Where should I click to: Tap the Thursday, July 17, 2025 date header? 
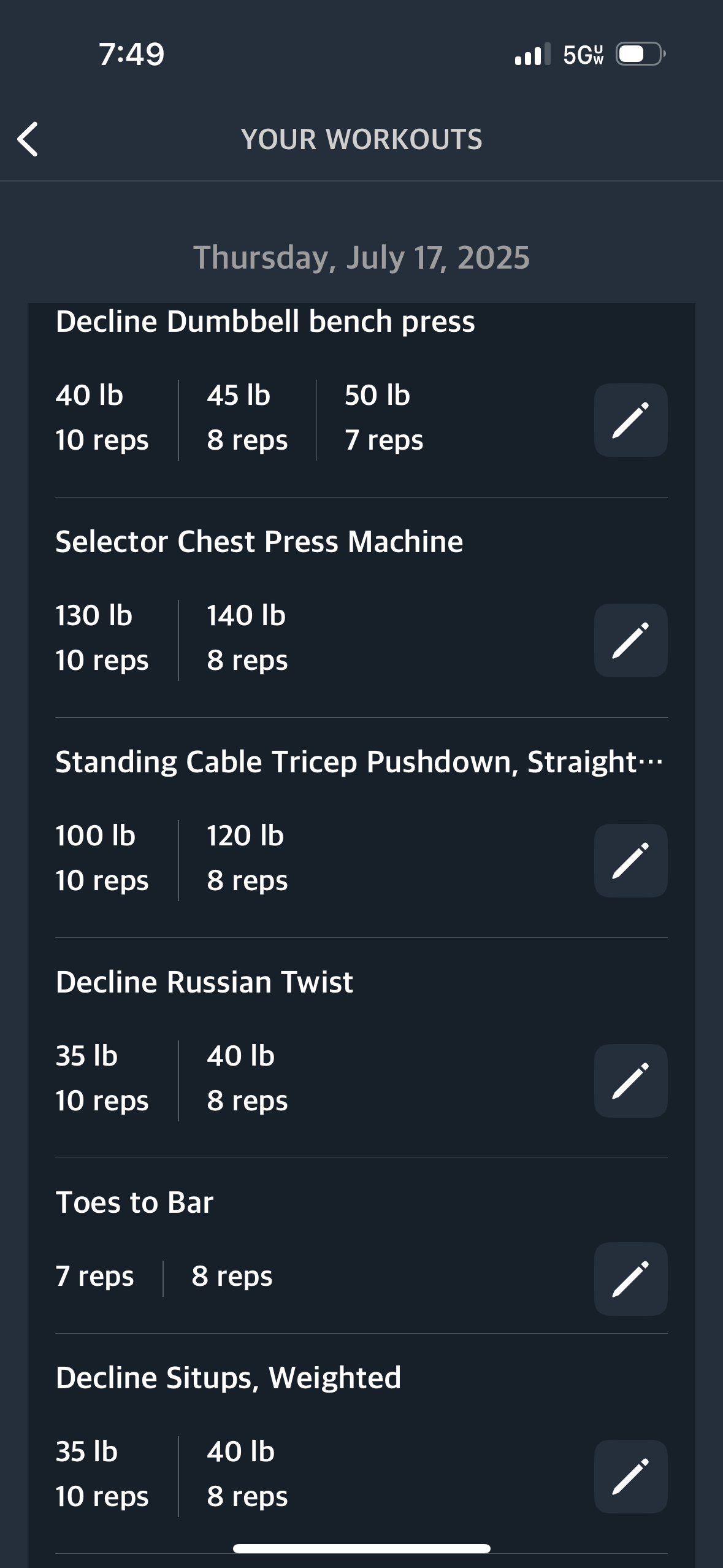(361, 257)
